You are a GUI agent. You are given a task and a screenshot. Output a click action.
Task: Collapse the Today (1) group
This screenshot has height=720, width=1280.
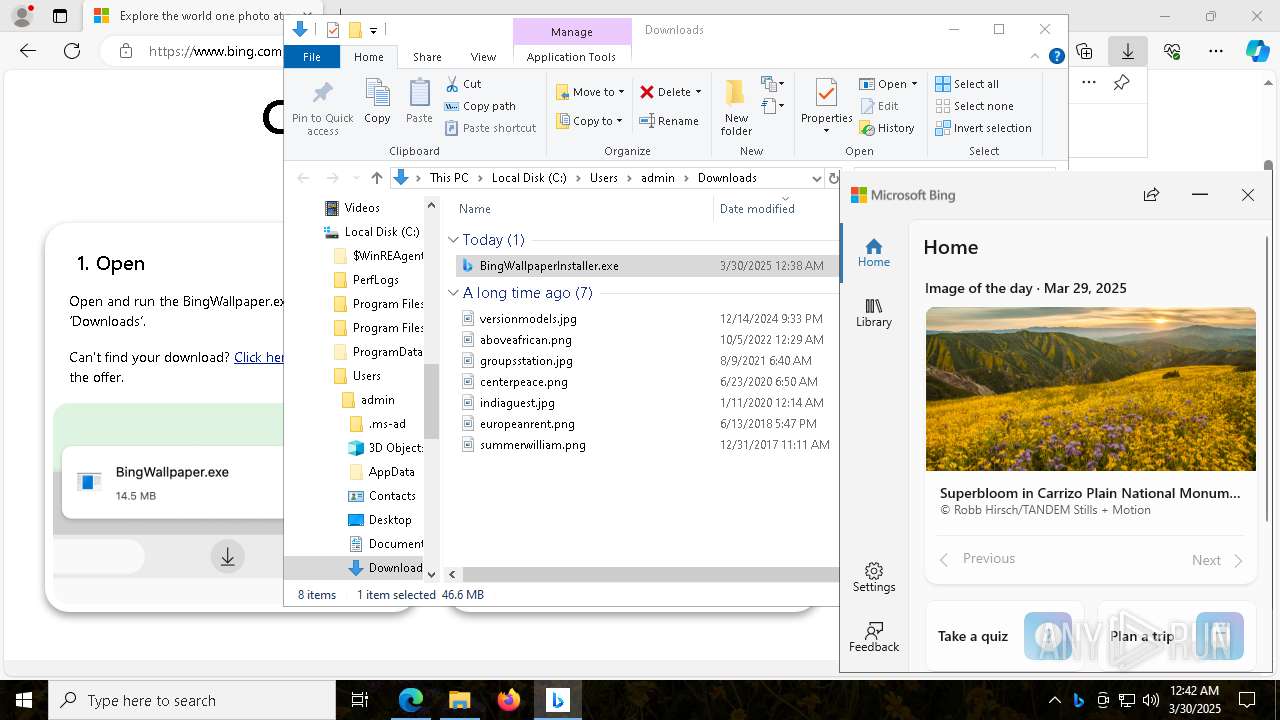pos(453,240)
